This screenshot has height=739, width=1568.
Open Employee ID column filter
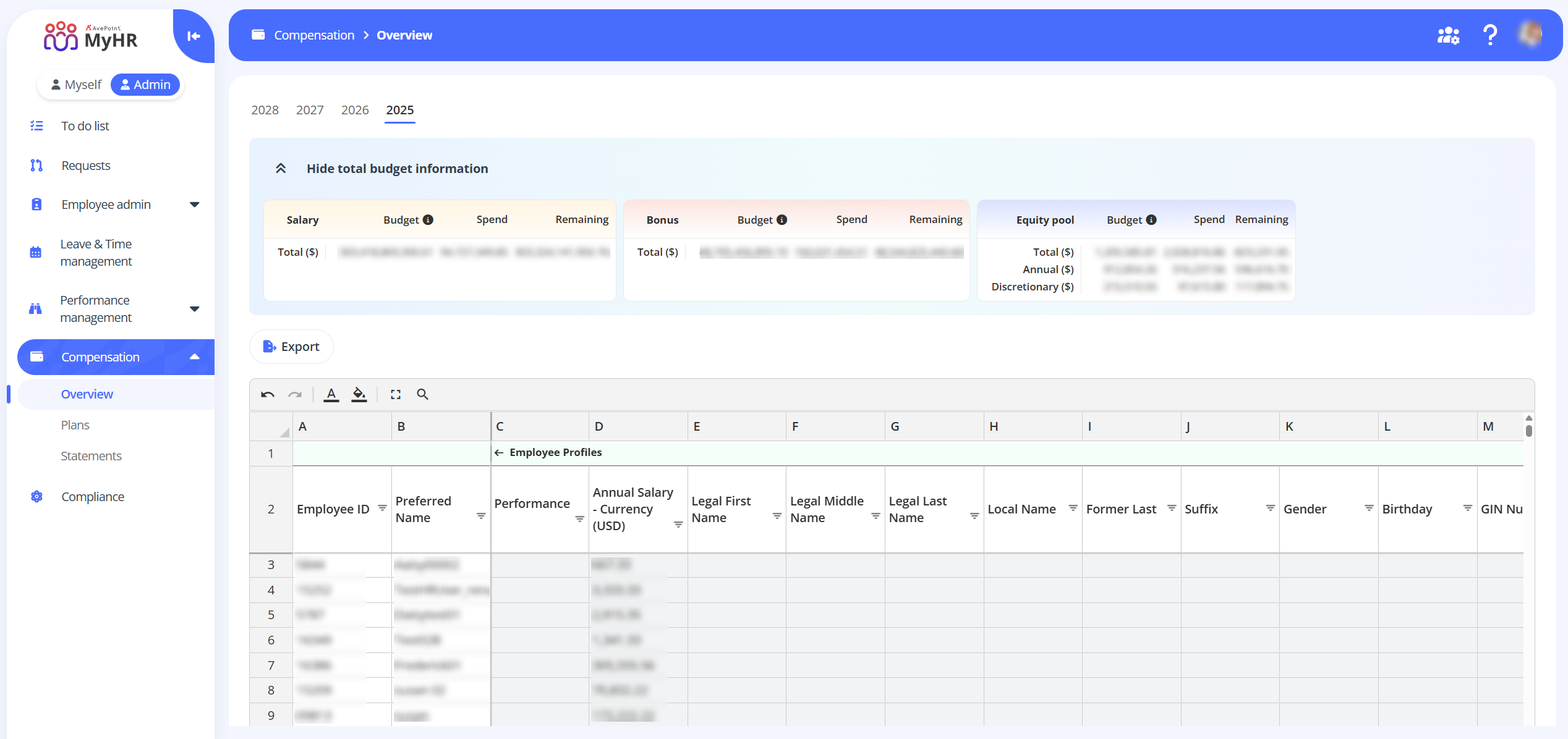click(382, 508)
